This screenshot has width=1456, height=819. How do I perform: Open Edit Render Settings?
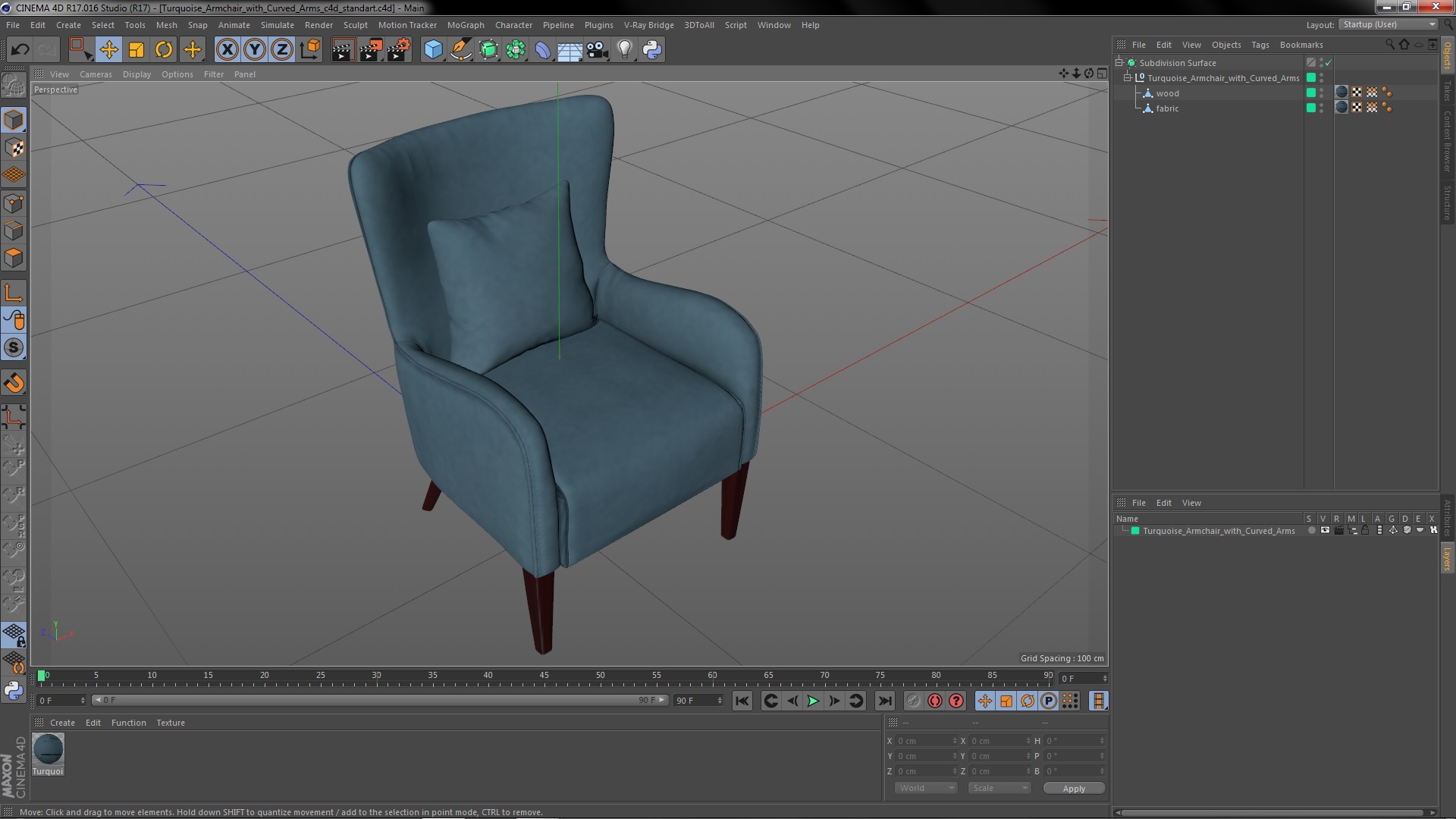click(399, 50)
